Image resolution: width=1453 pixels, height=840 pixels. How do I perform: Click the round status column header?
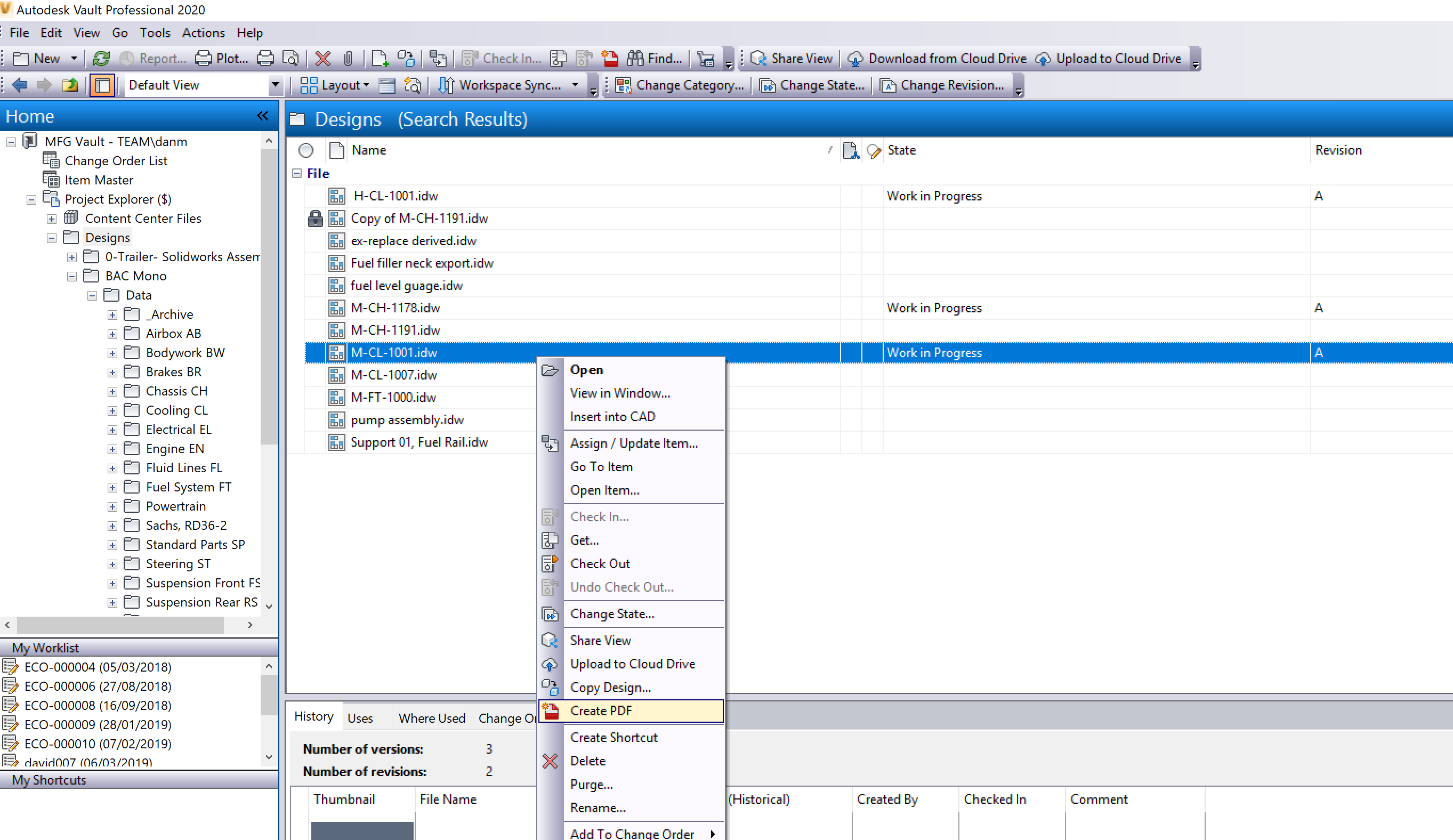point(306,150)
